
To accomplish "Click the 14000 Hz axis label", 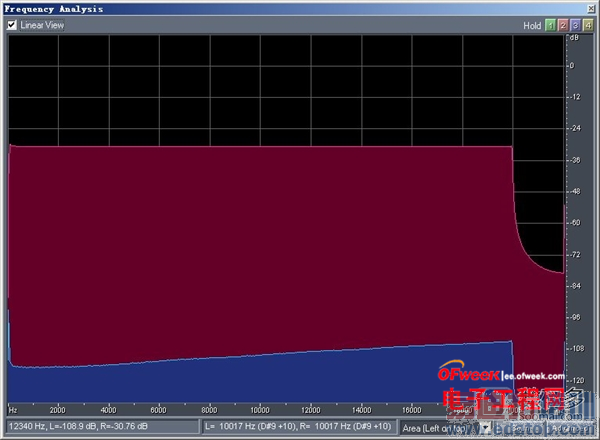I will [x=362, y=410].
